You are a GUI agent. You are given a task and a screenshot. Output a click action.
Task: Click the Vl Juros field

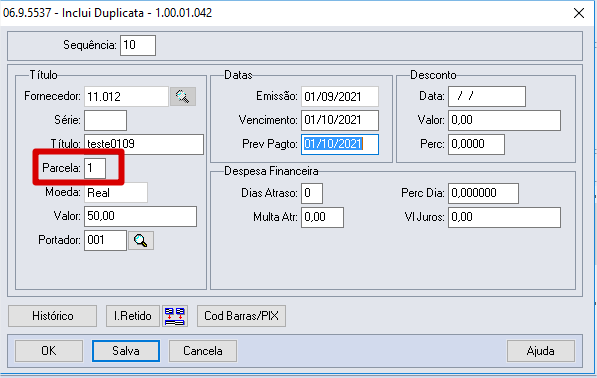point(504,217)
